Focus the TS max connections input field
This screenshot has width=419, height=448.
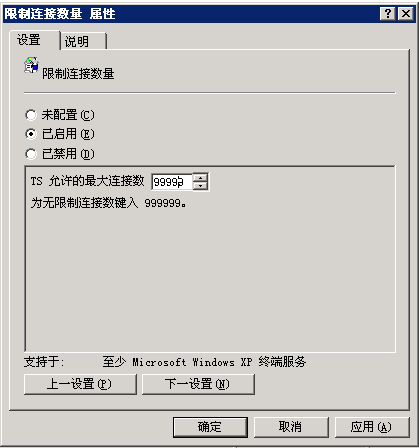(172, 182)
